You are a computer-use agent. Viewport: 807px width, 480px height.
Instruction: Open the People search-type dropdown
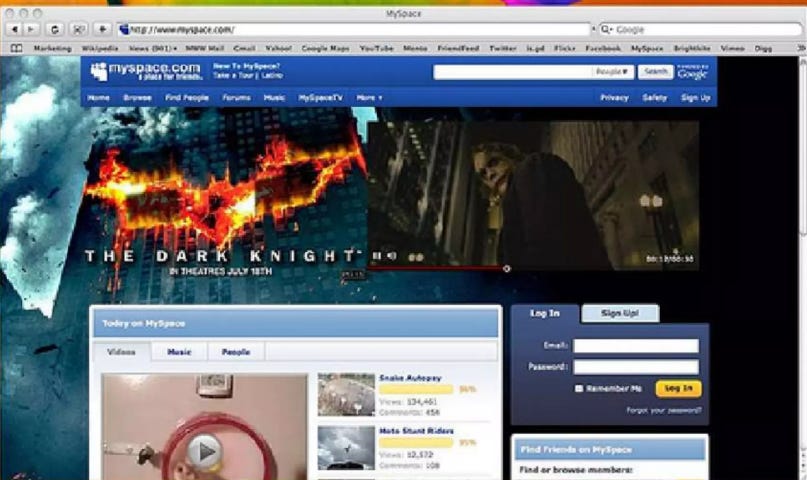[x=612, y=72]
